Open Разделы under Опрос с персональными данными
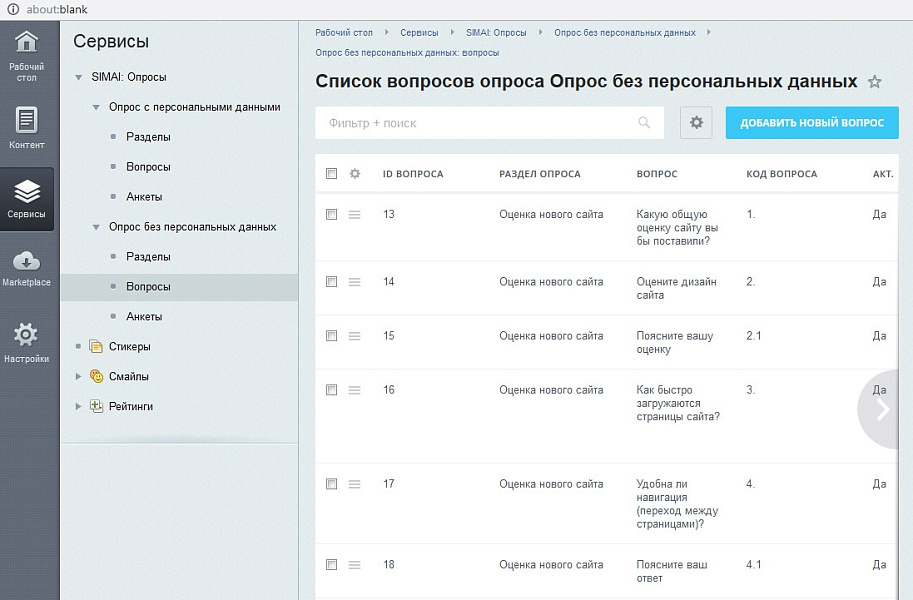Screen dimensions: 913x600 click(148, 137)
